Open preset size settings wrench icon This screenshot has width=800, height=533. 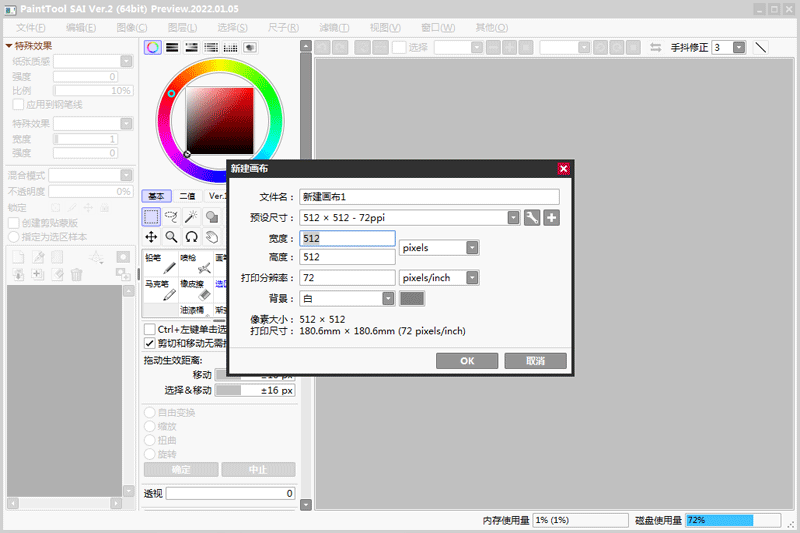point(532,218)
